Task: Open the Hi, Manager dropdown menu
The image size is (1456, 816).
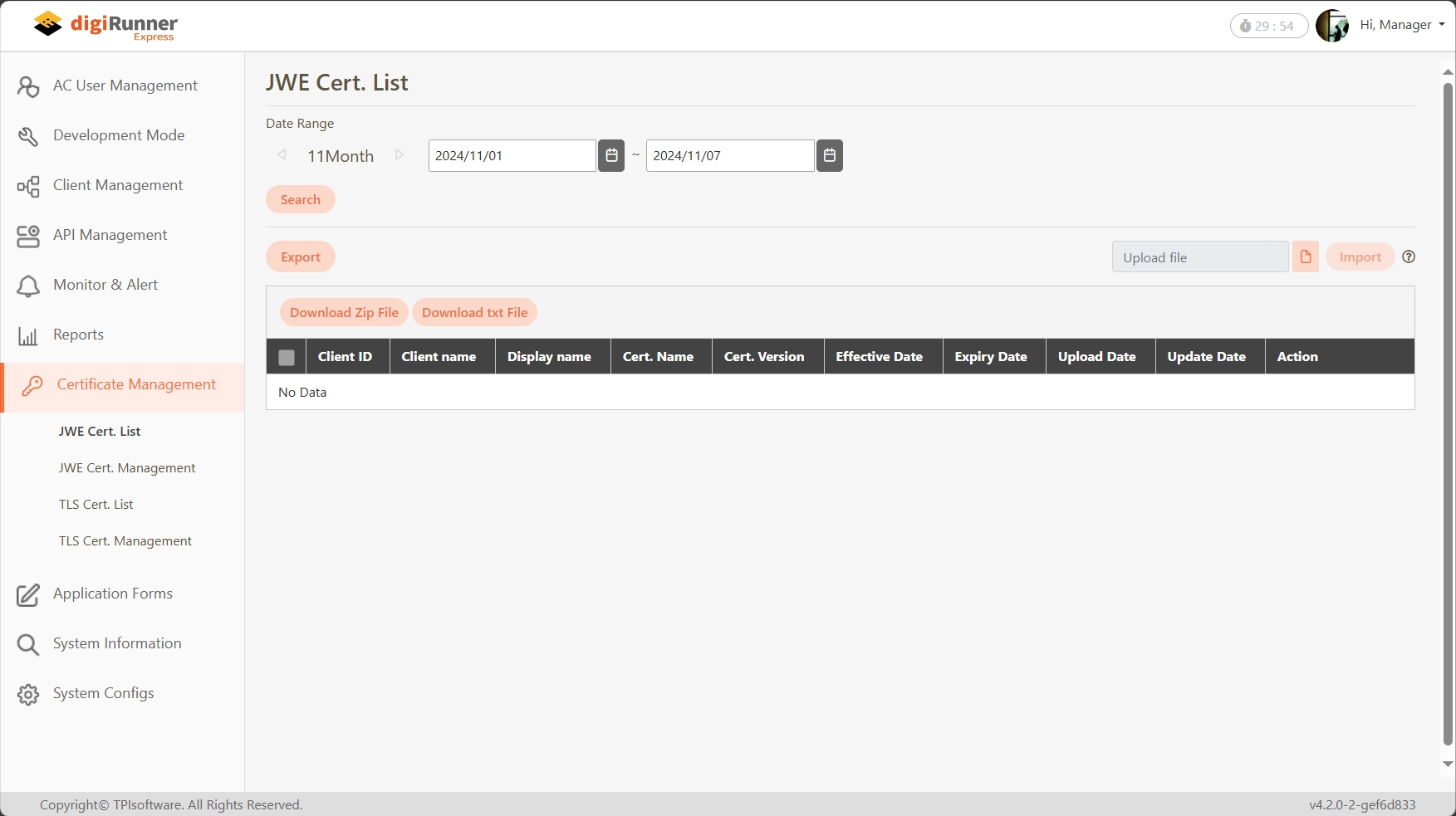Action: (1403, 25)
